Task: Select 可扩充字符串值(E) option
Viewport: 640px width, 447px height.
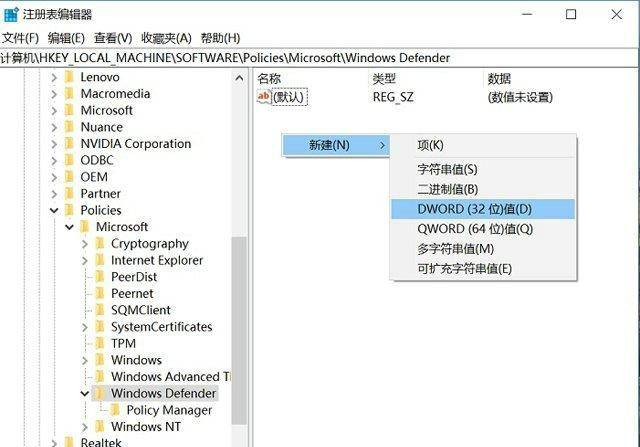Action: [x=483, y=269]
